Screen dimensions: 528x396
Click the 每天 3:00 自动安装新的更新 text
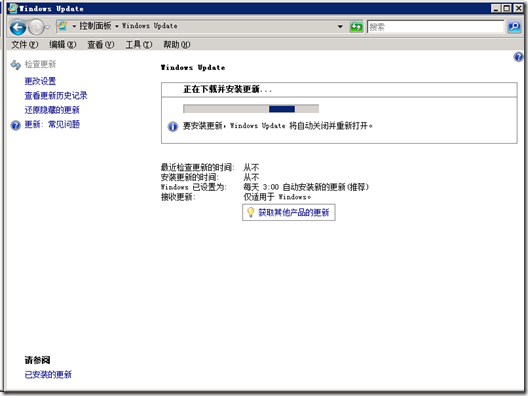pyautogui.click(x=306, y=187)
